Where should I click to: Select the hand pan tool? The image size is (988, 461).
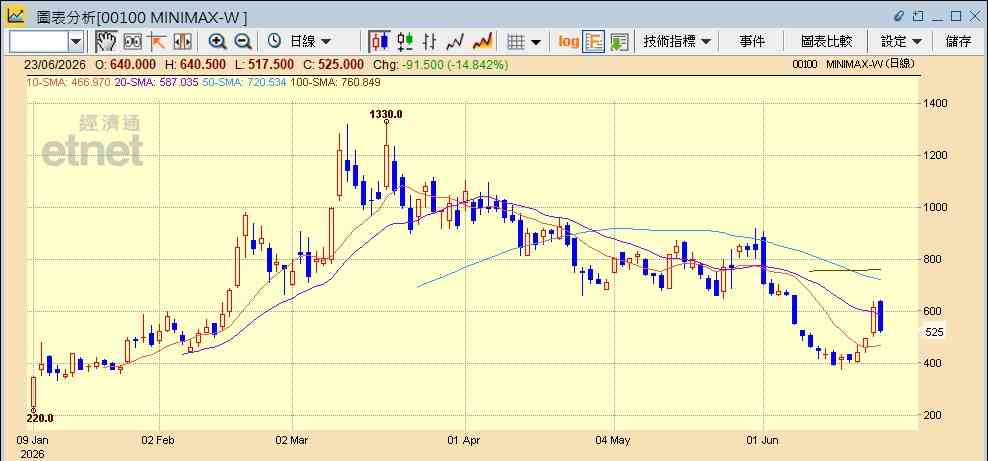[106, 42]
